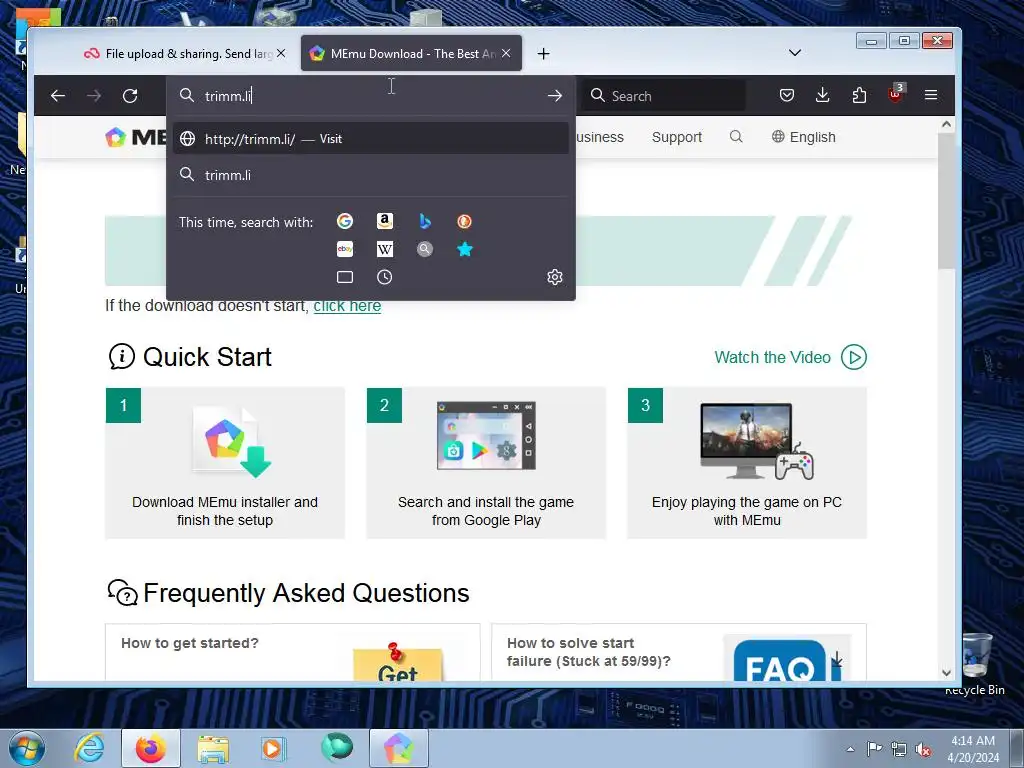Screen dimensions: 1024x768
Task: Open the Recycle Bin on the desktop
Action: coord(975,665)
